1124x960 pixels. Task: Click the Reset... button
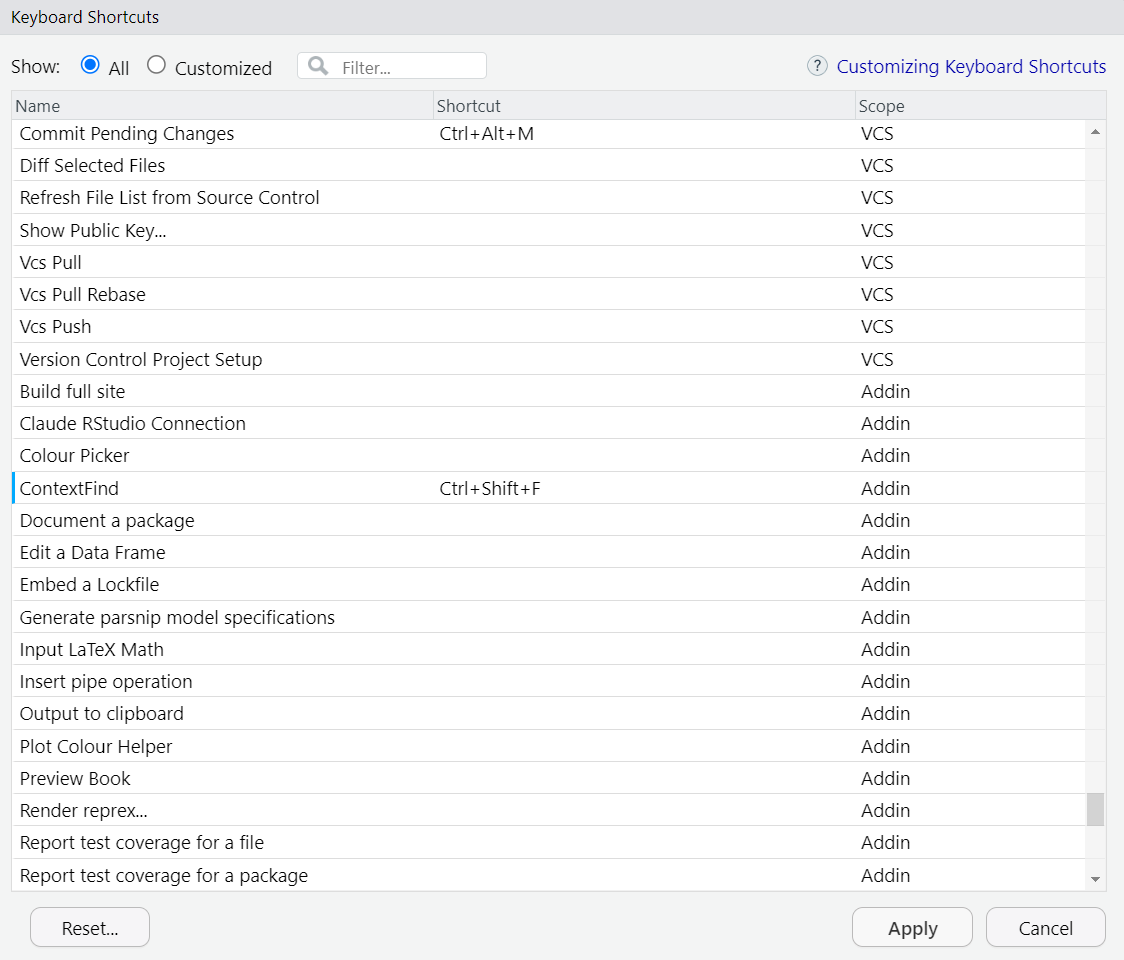click(x=90, y=928)
